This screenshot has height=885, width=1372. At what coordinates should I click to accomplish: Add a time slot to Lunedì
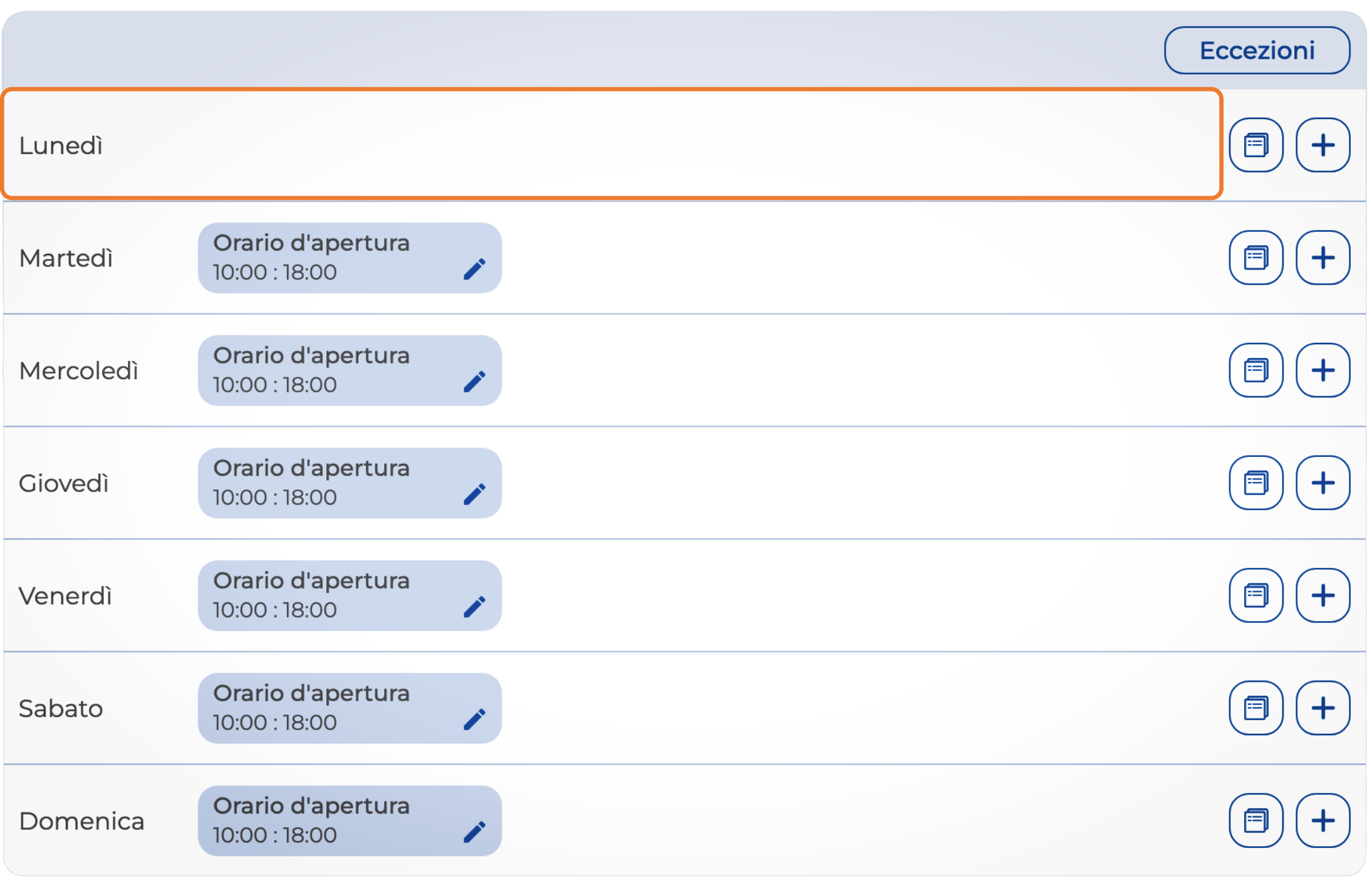point(1323,145)
